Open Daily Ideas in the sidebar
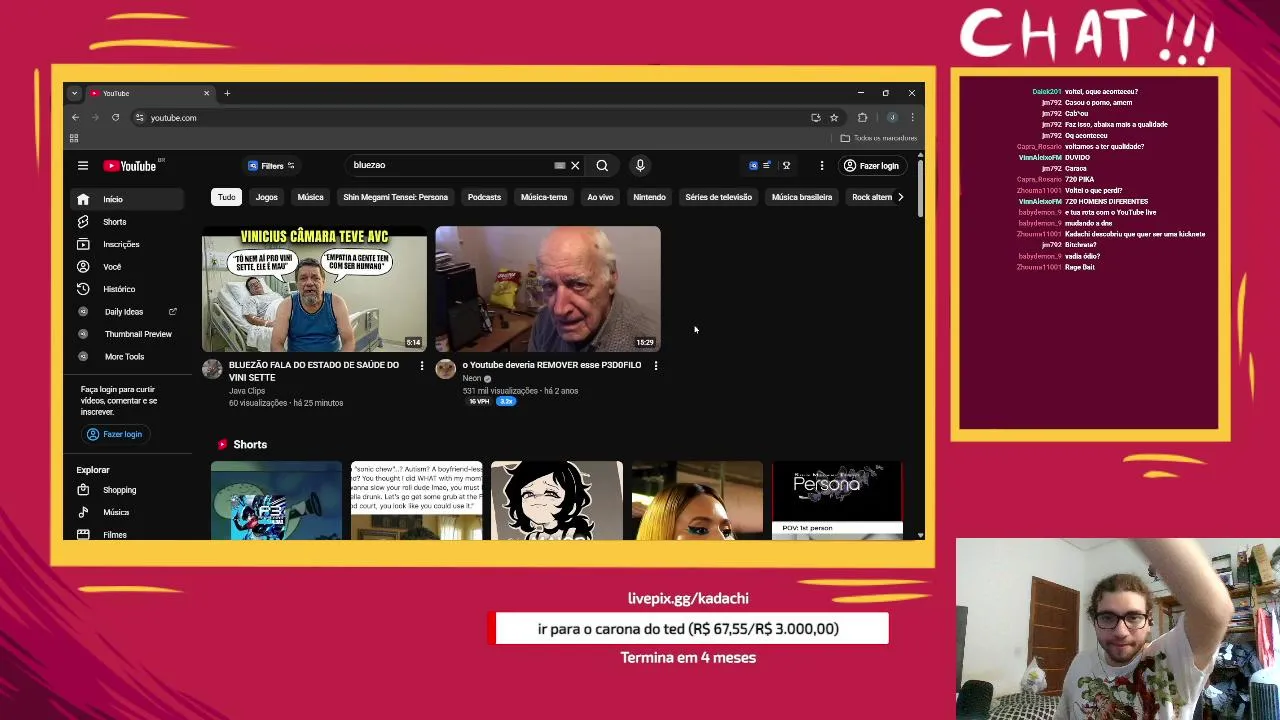Image resolution: width=1280 pixels, height=720 pixels. [127, 312]
